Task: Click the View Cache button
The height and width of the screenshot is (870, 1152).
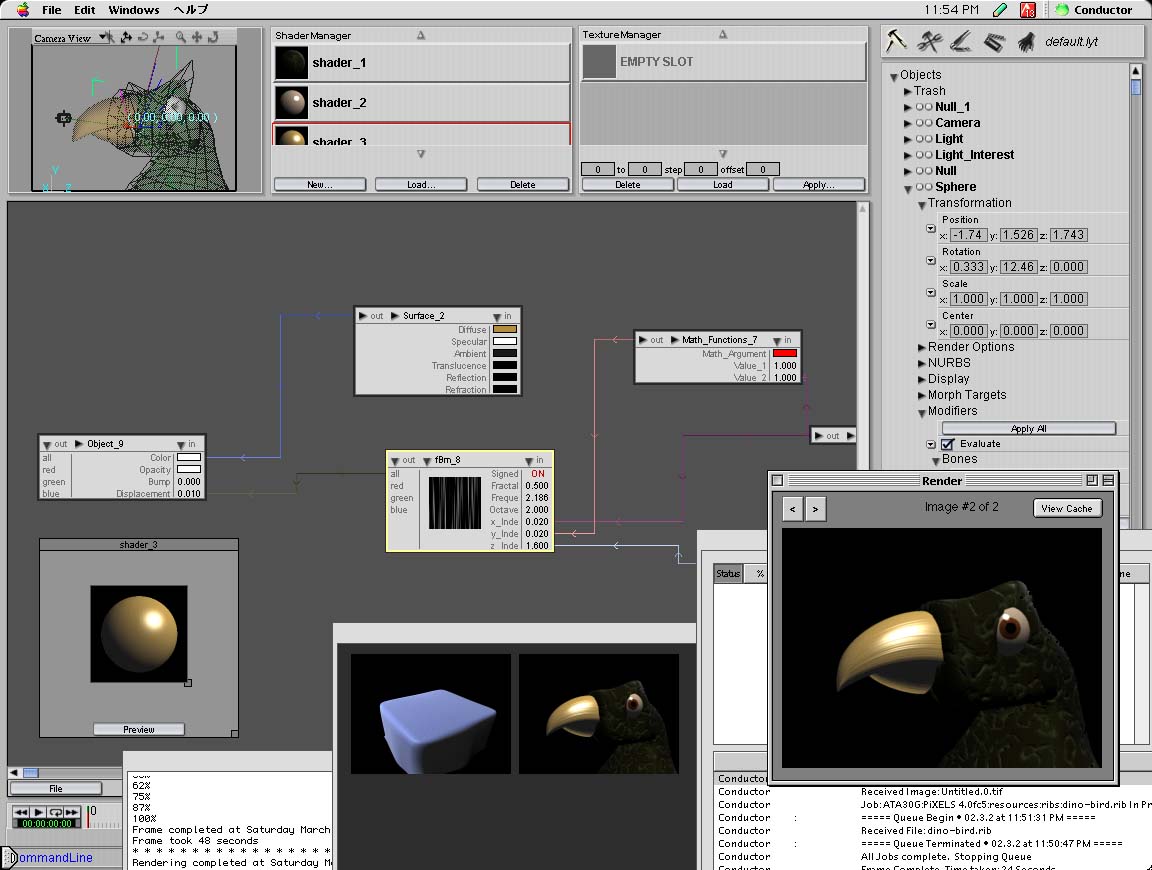Action: point(1066,508)
